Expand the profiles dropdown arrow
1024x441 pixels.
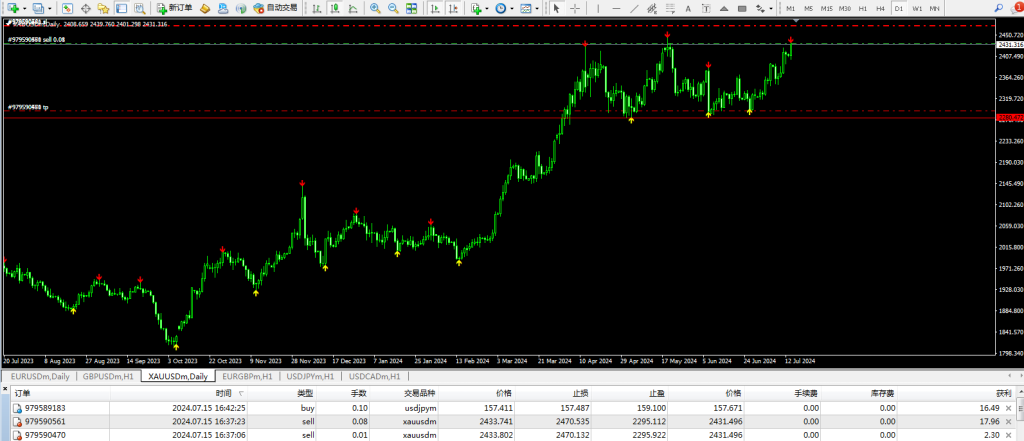[48, 8]
